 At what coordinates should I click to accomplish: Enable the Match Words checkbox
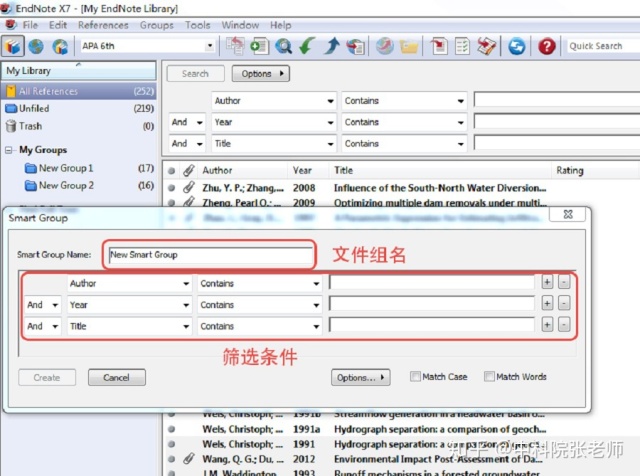(489, 376)
